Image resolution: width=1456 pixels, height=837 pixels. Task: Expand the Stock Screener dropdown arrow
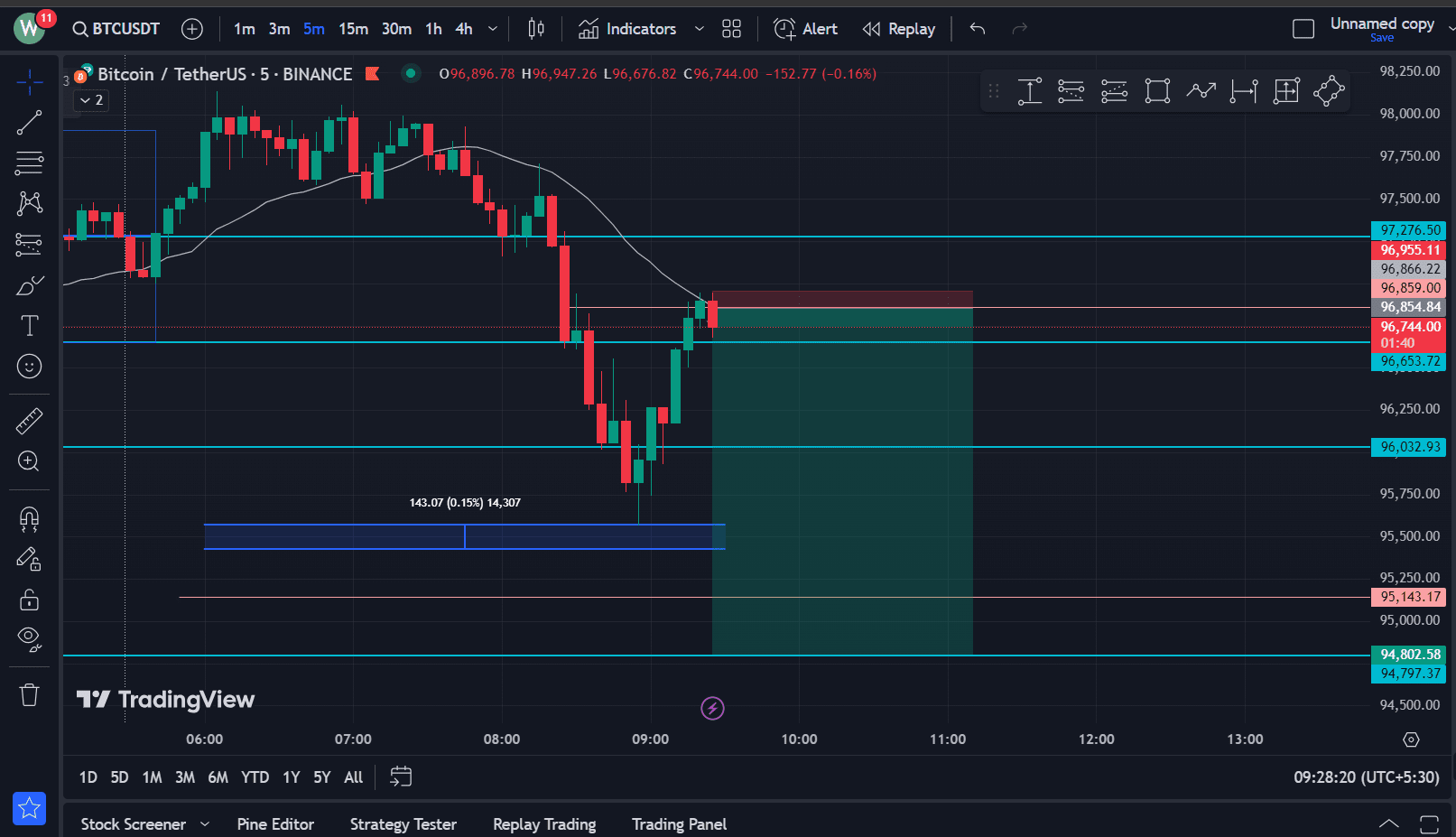205,823
